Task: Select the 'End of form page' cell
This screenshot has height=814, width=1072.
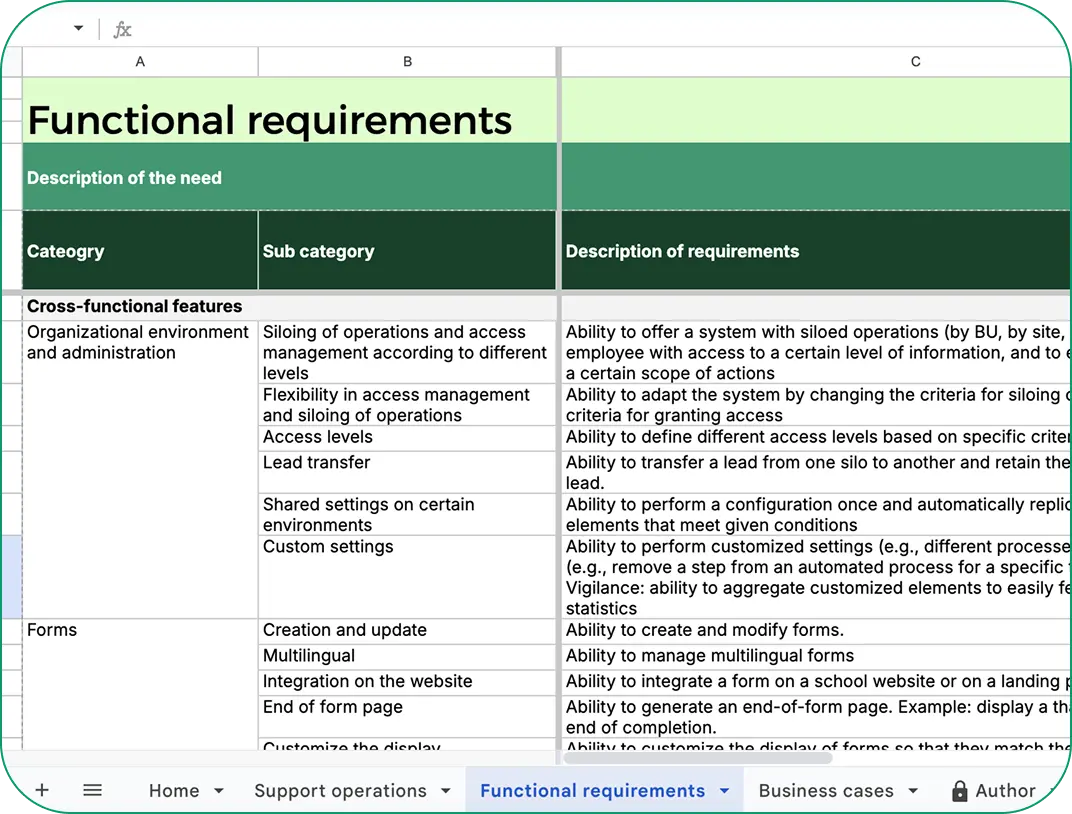Action: click(x=407, y=717)
